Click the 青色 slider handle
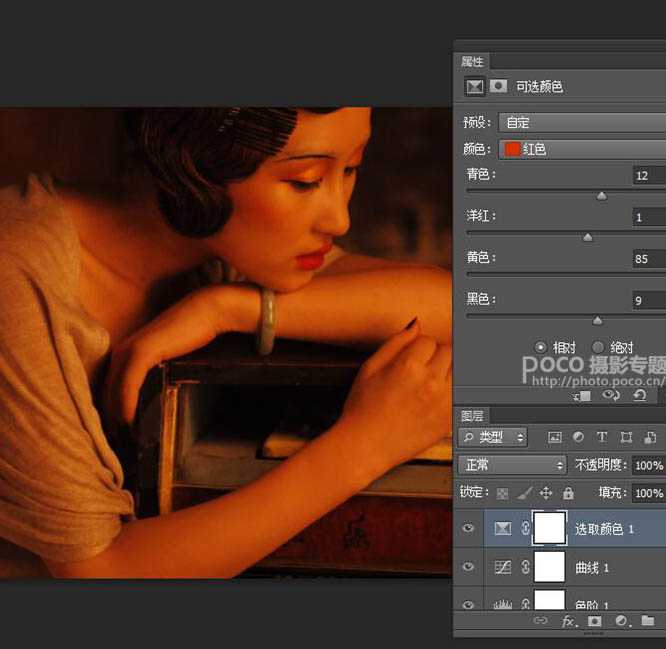Image resolution: width=666 pixels, height=649 pixels. (x=601, y=196)
